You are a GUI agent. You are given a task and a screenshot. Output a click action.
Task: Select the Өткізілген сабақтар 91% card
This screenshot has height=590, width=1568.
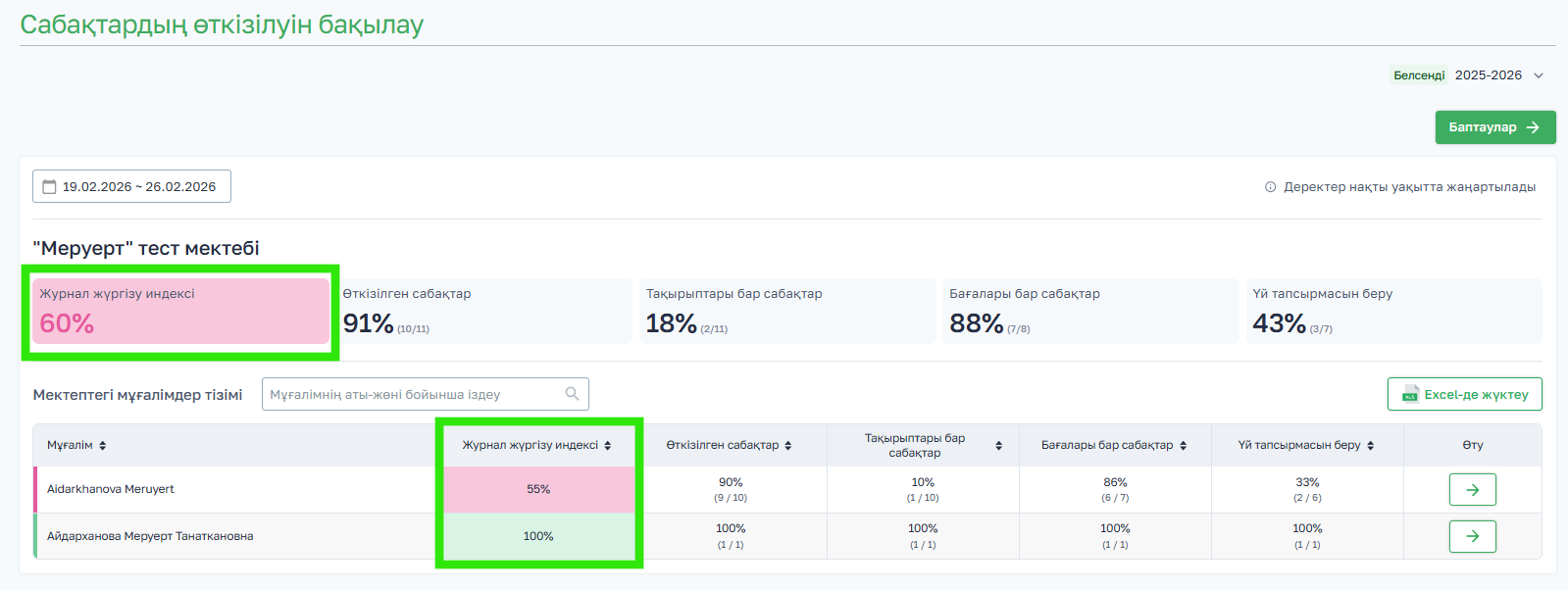point(483,311)
